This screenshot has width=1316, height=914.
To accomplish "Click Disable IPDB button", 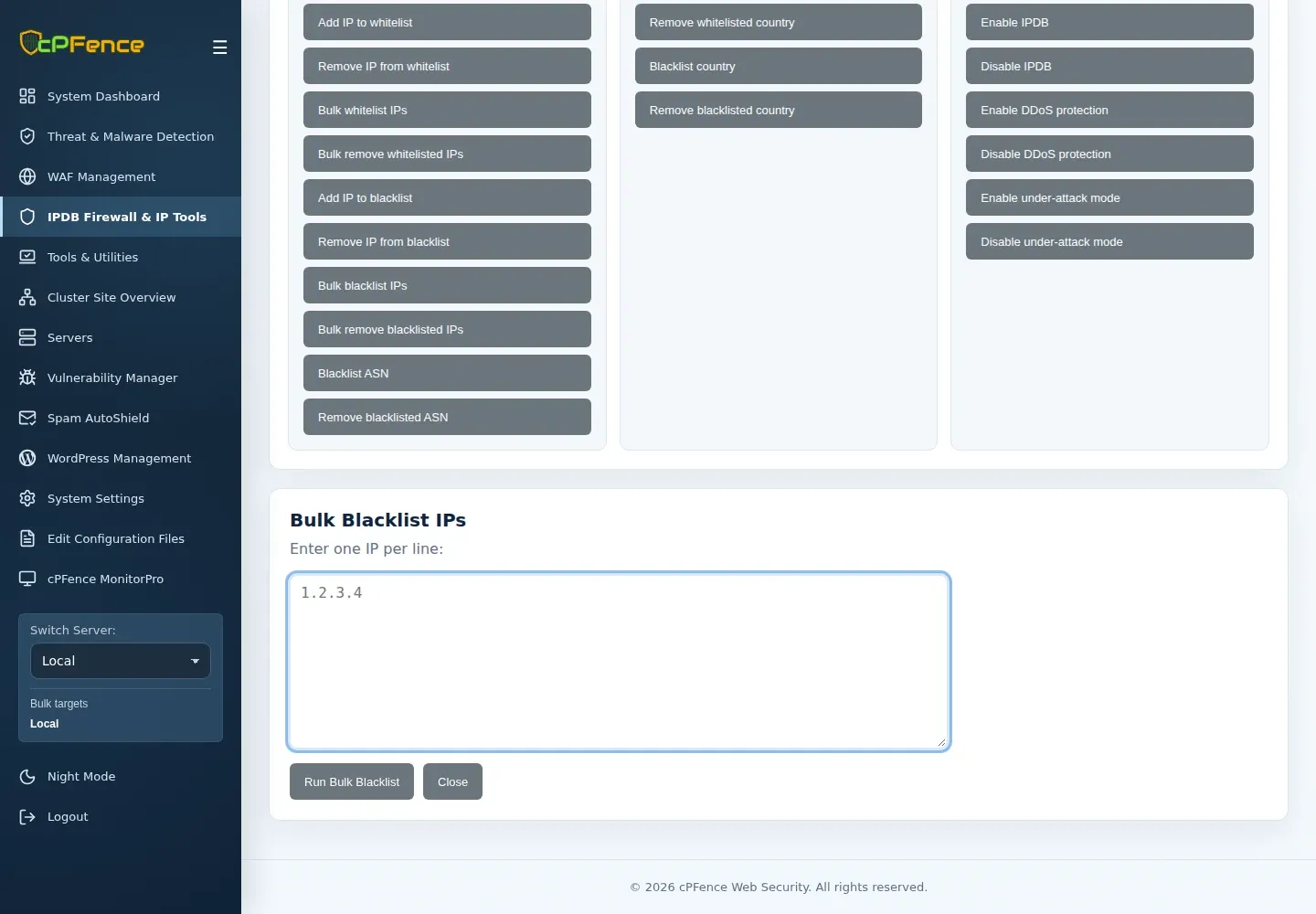I will 1109,66.
